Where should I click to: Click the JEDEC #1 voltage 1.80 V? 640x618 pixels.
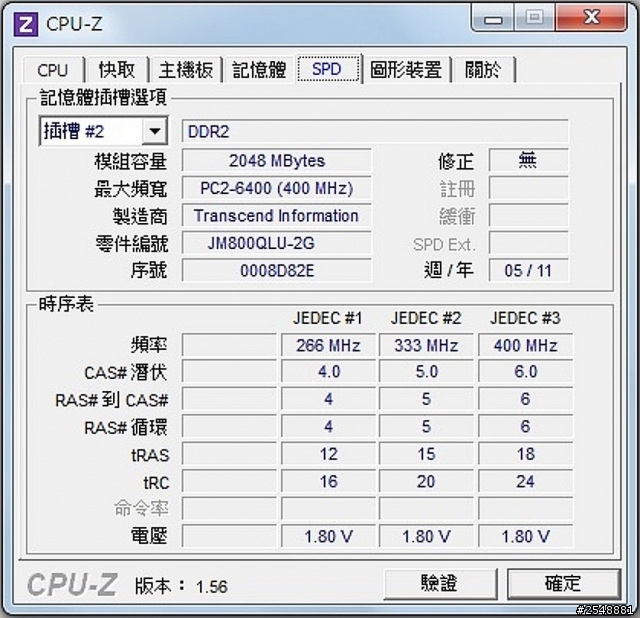click(x=329, y=536)
